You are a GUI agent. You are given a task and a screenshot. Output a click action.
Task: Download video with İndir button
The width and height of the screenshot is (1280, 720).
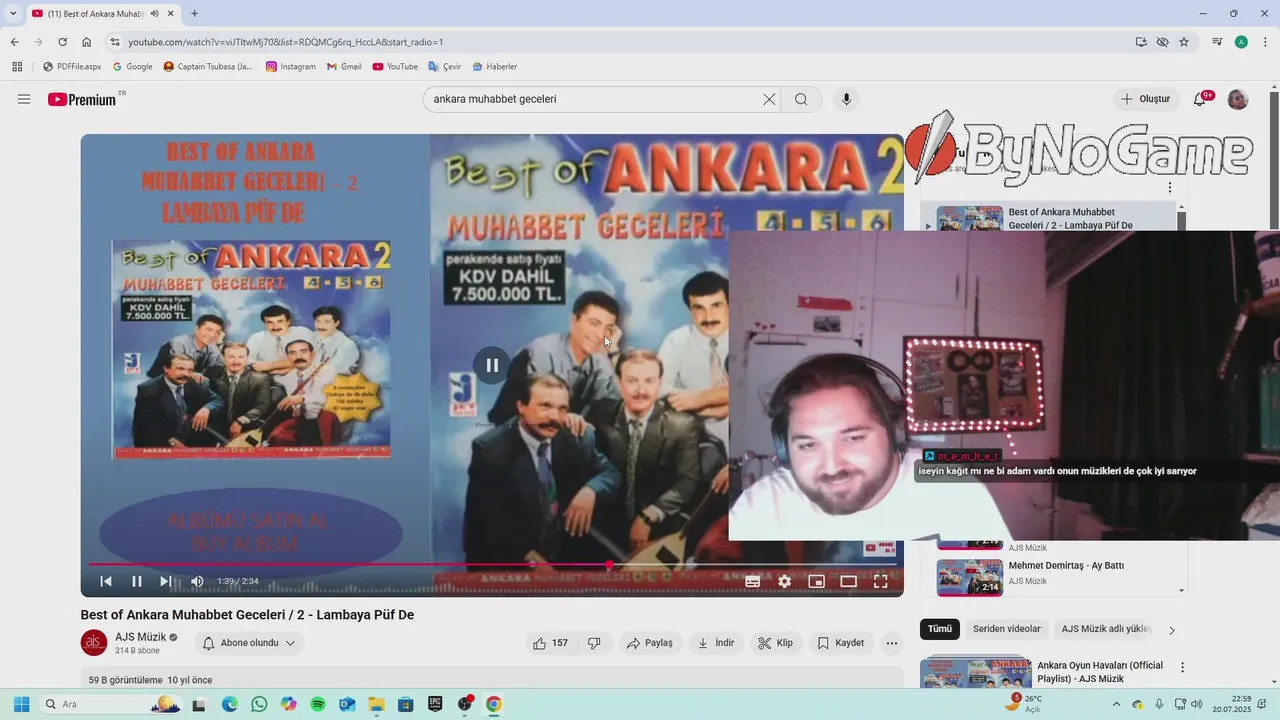716,643
